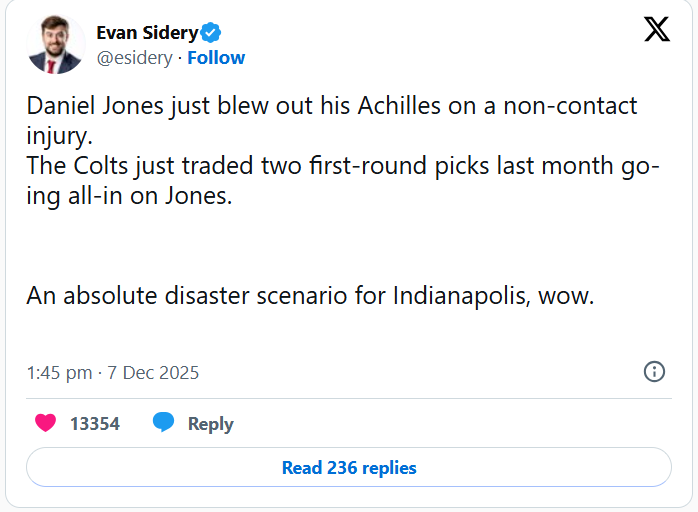
Task: Open Evan Sidery's profile picture
Action: pos(55,45)
